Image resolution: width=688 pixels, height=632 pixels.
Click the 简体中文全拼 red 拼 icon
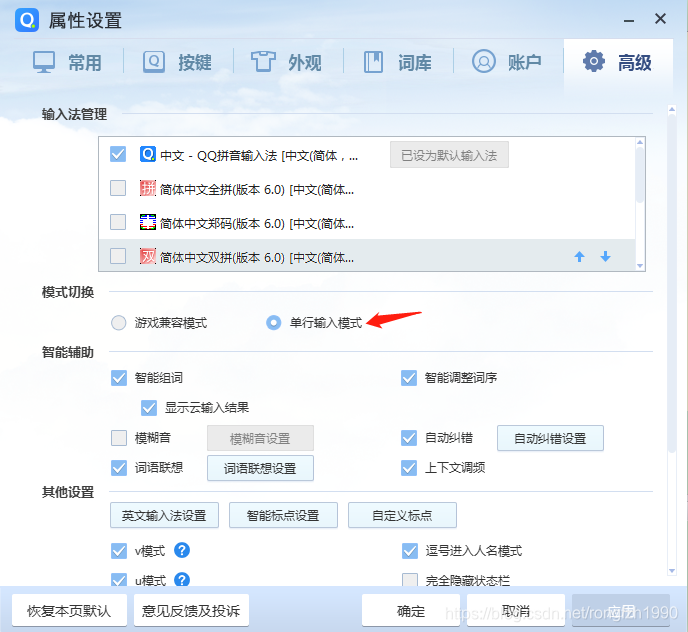(x=147, y=188)
